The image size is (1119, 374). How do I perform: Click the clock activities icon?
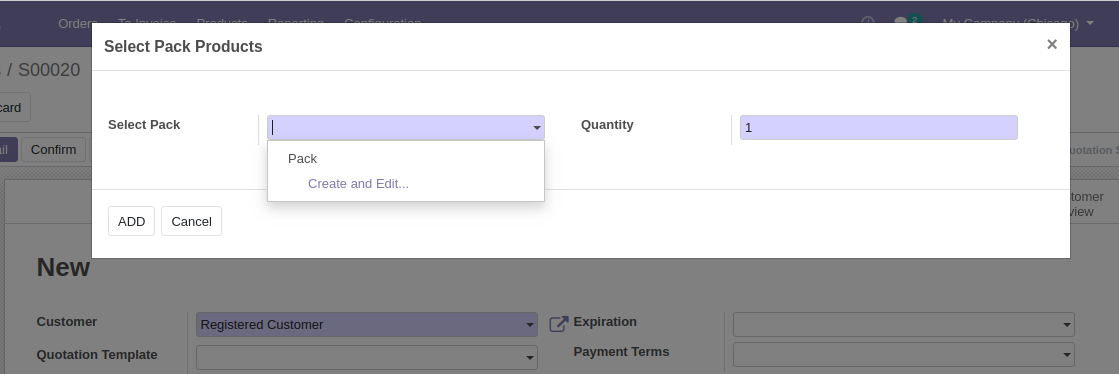coord(867,22)
